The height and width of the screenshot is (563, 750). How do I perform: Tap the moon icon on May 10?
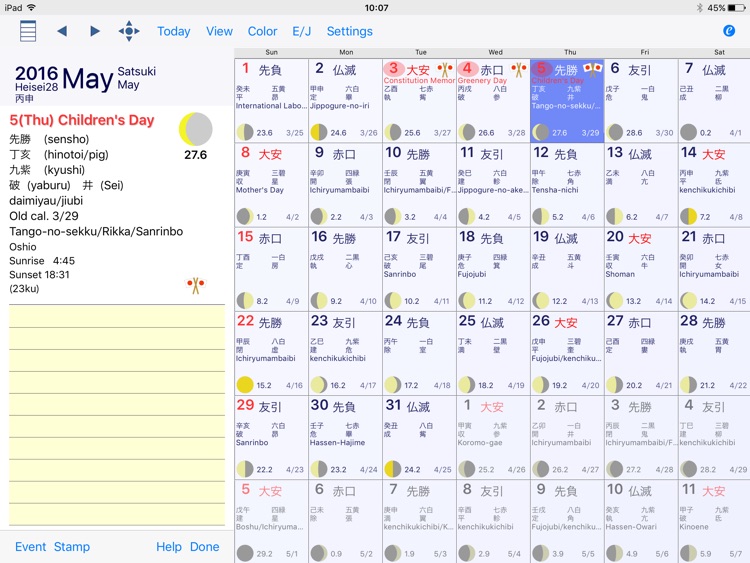pyautogui.click(x=393, y=217)
